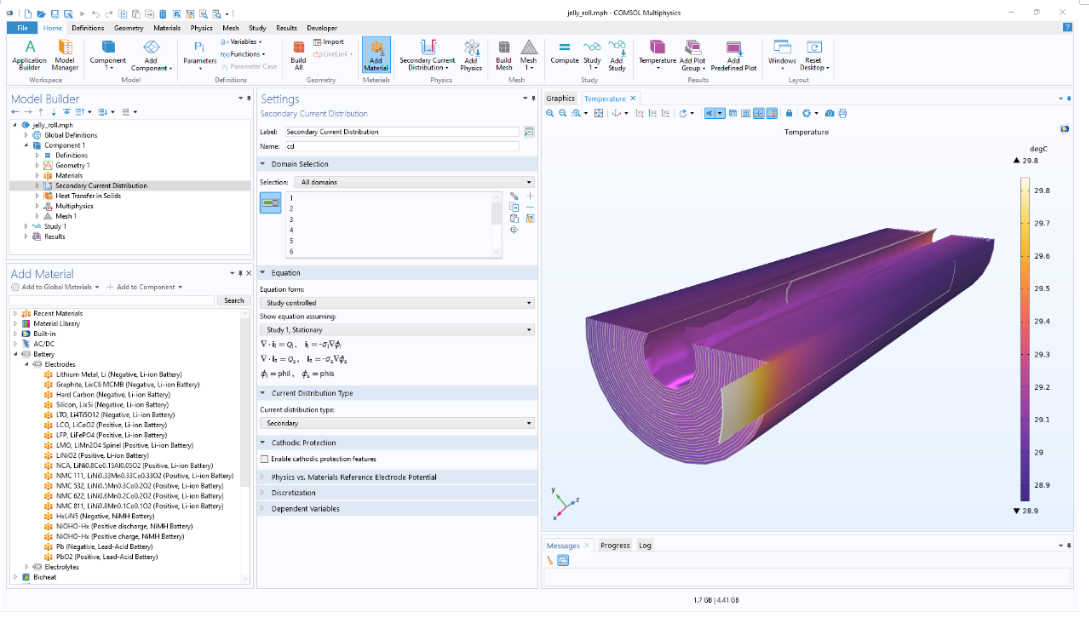Toggle the Add Material ribbon button
The height and width of the screenshot is (619, 1089).
(376, 55)
